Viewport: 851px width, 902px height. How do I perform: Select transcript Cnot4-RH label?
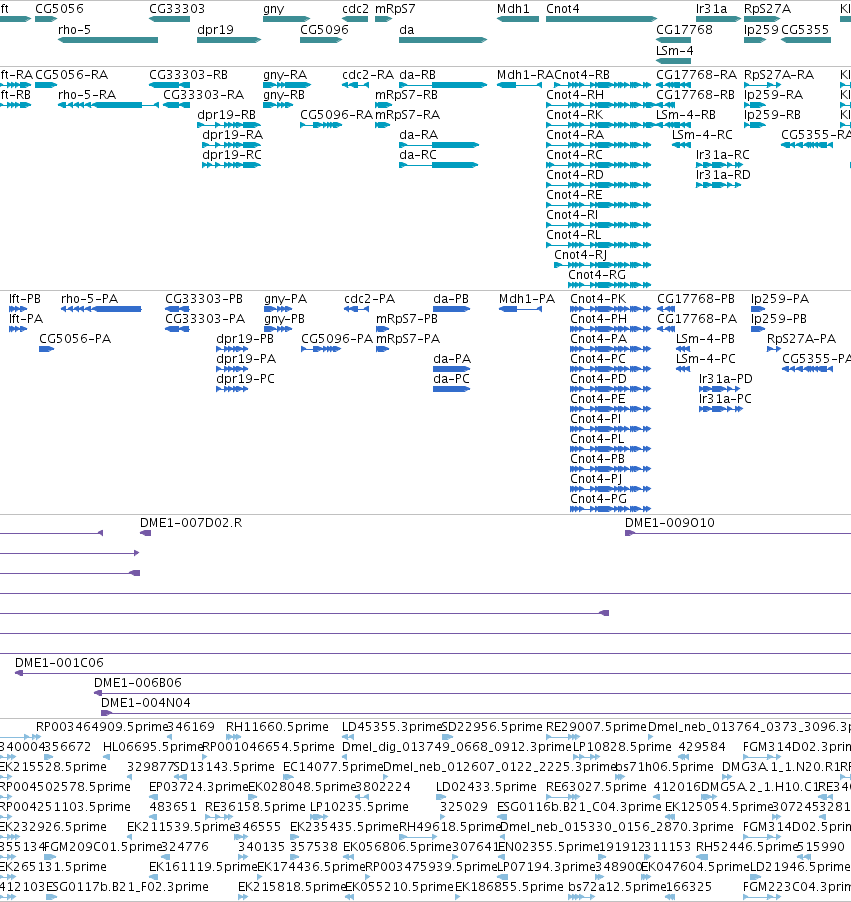pos(575,95)
